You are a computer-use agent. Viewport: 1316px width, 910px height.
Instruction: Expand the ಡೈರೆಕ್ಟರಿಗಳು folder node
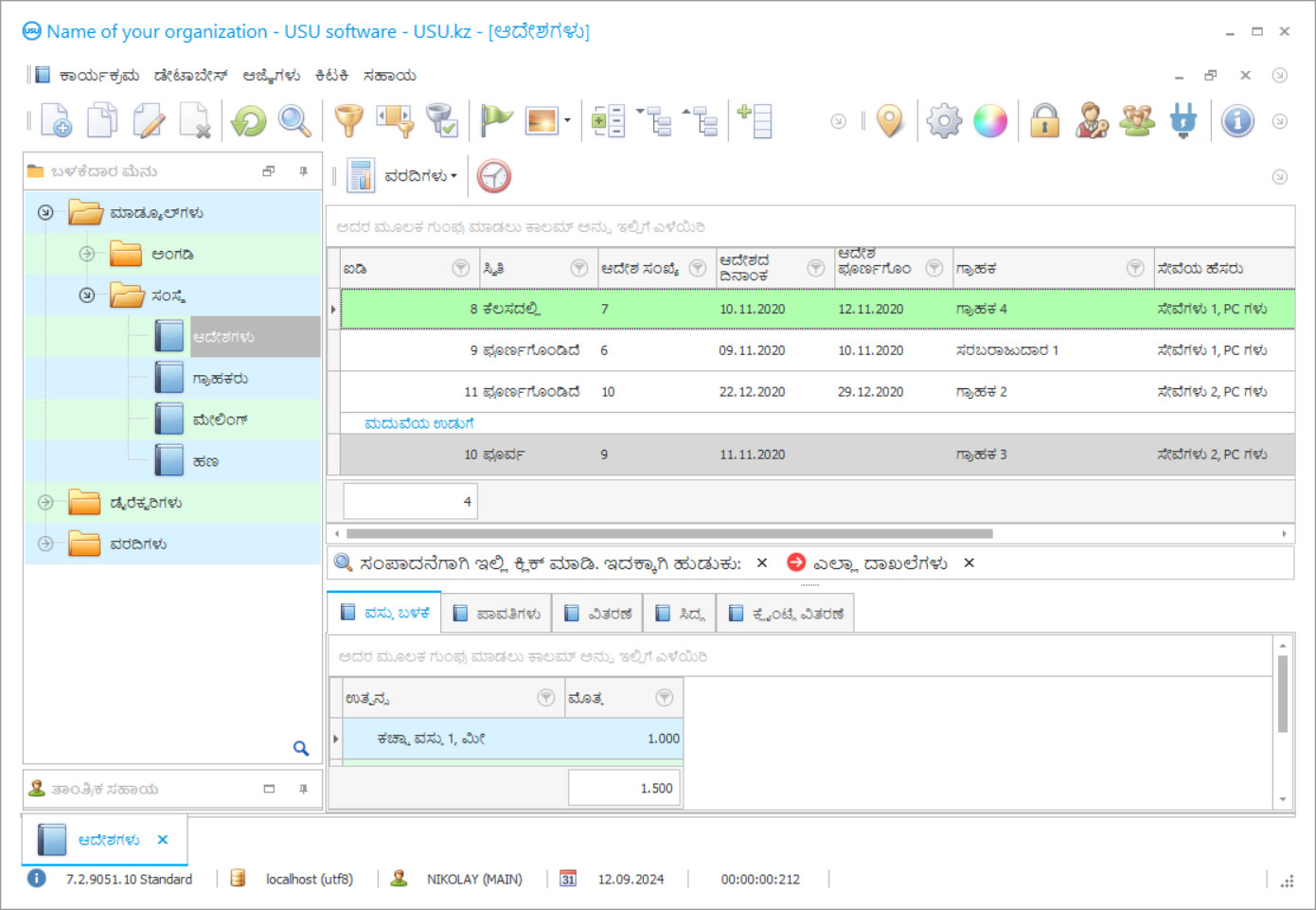[x=45, y=503]
